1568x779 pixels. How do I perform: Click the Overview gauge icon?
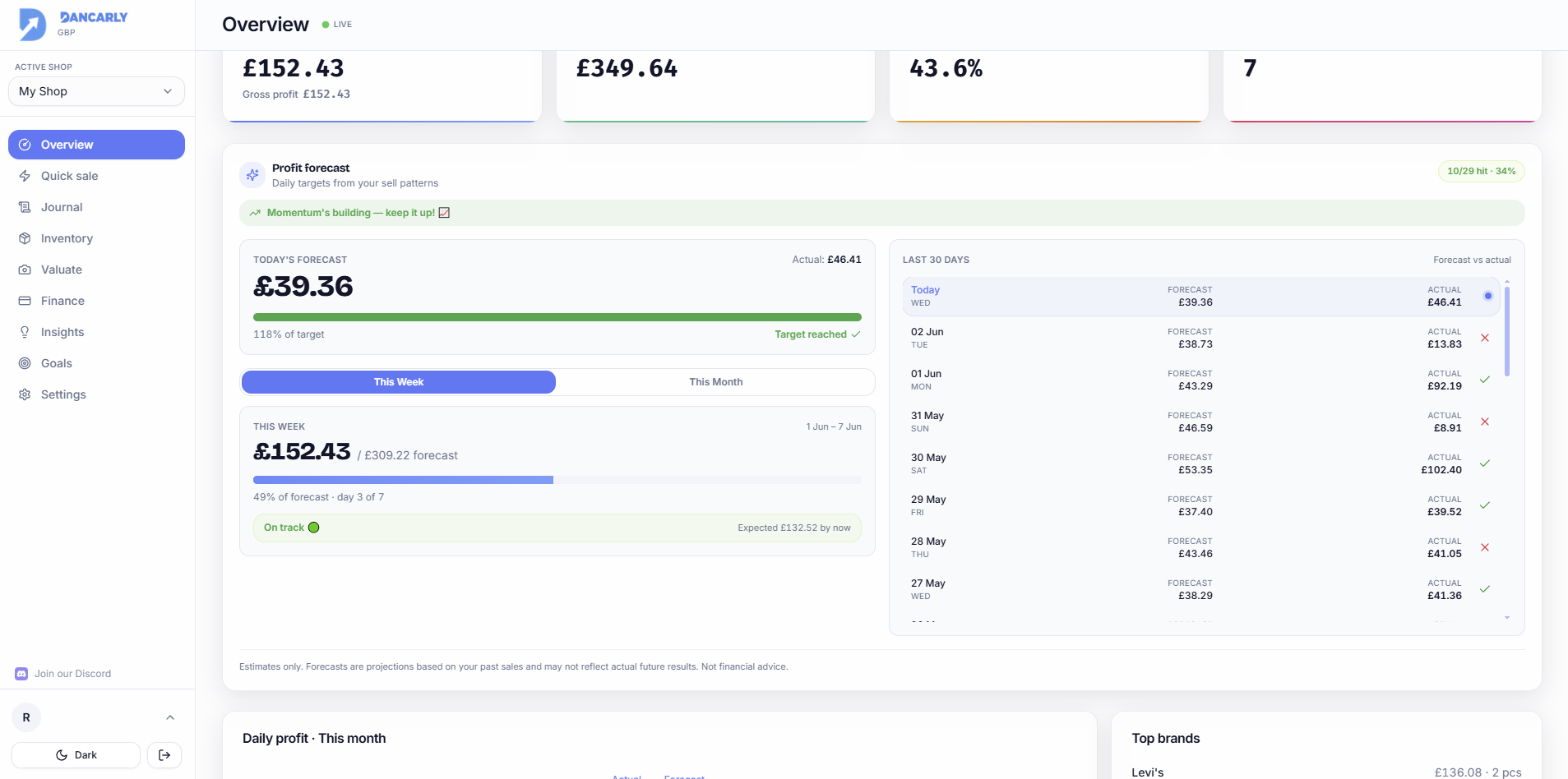[25, 145]
